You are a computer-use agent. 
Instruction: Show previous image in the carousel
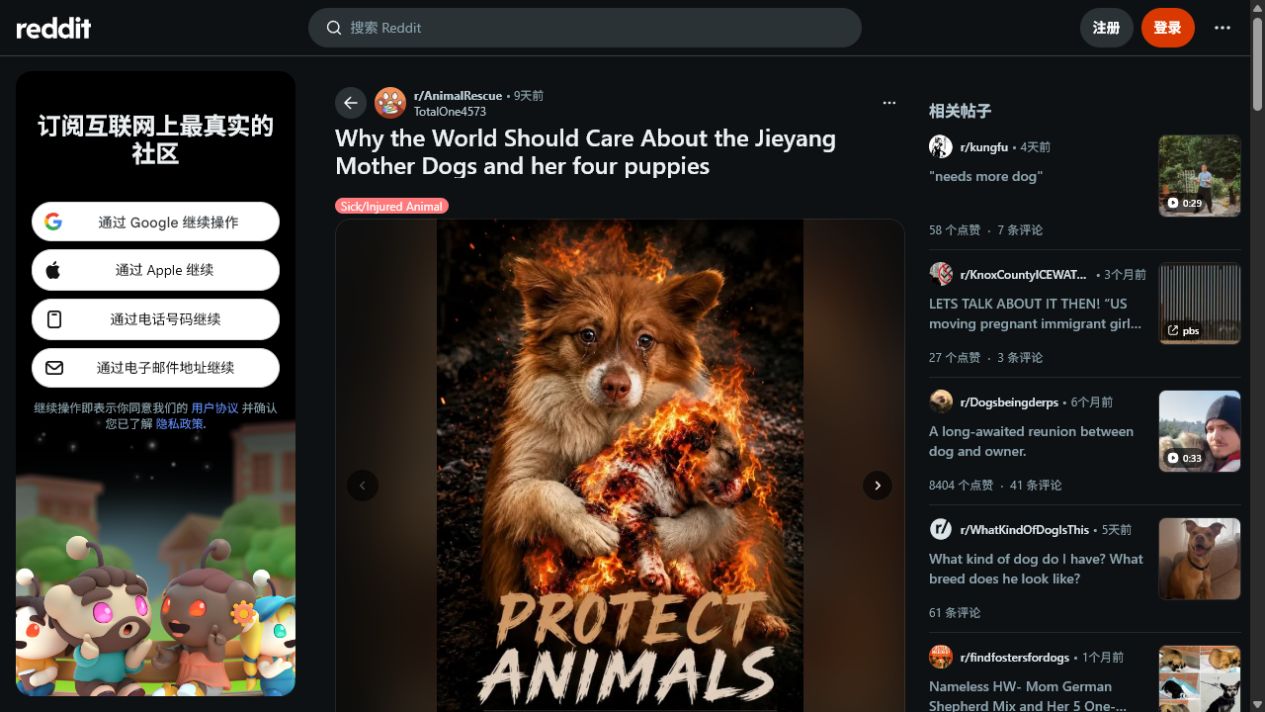coord(362,485)
